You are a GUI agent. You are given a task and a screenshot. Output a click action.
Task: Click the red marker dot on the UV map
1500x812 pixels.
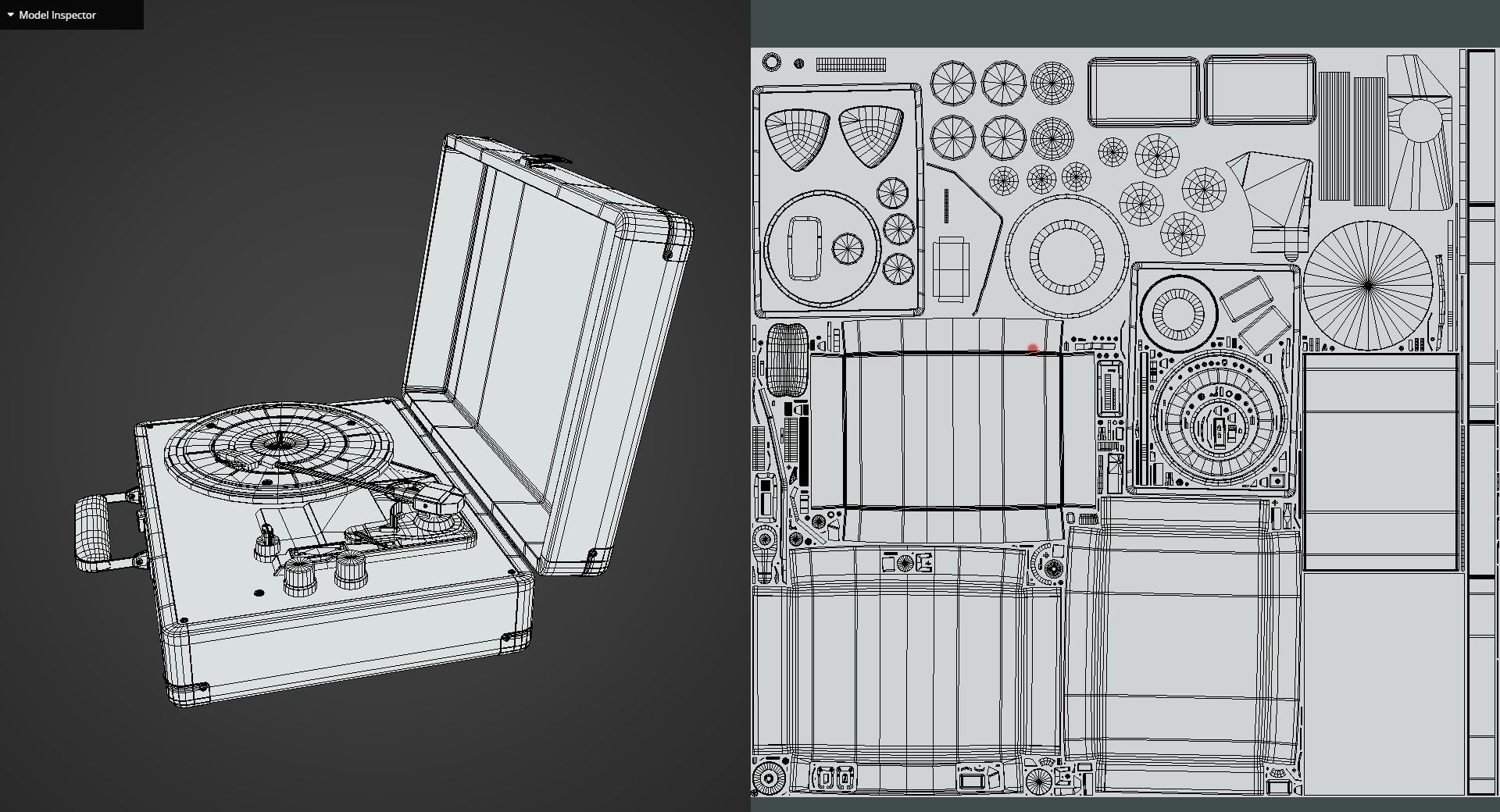1033,349
